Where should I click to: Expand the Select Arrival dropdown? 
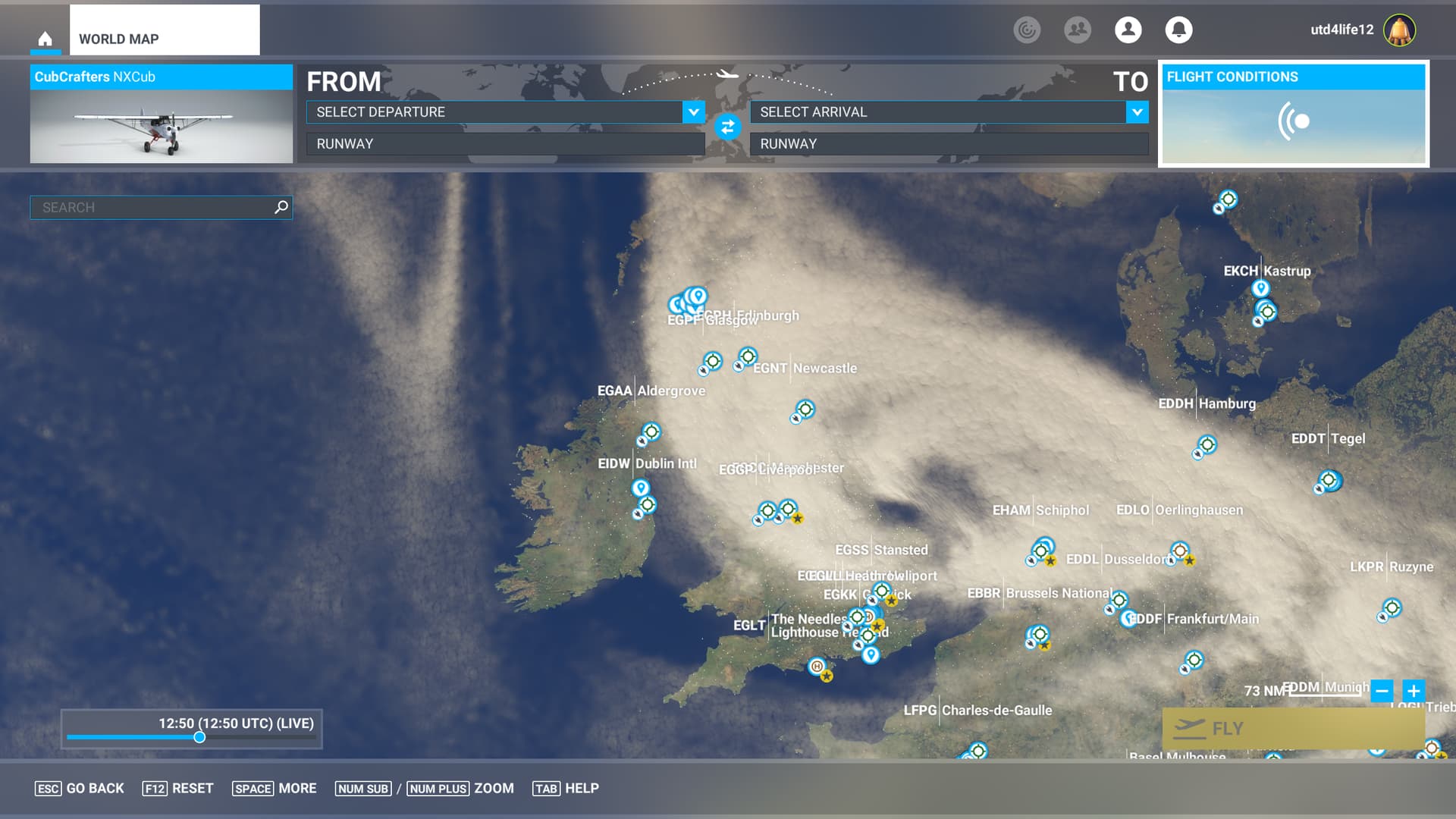coord(1137,112)
